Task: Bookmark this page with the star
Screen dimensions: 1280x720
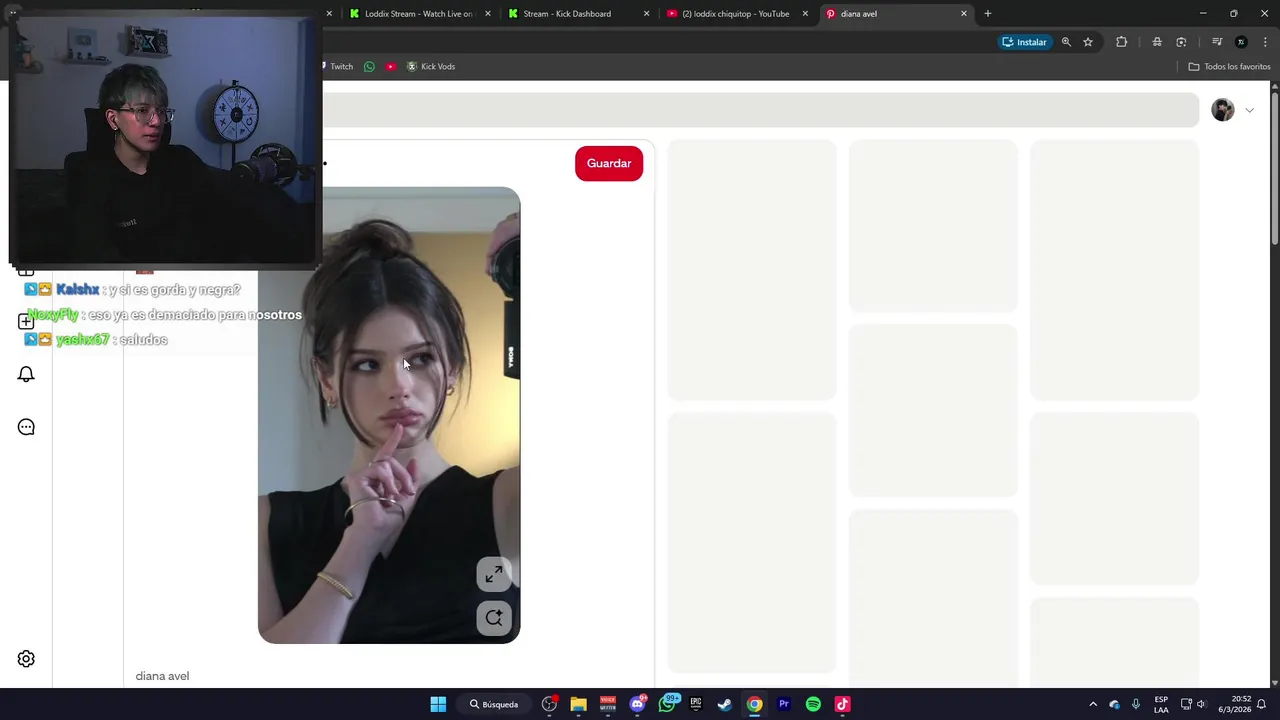Action: click(x=1088, y=42)
